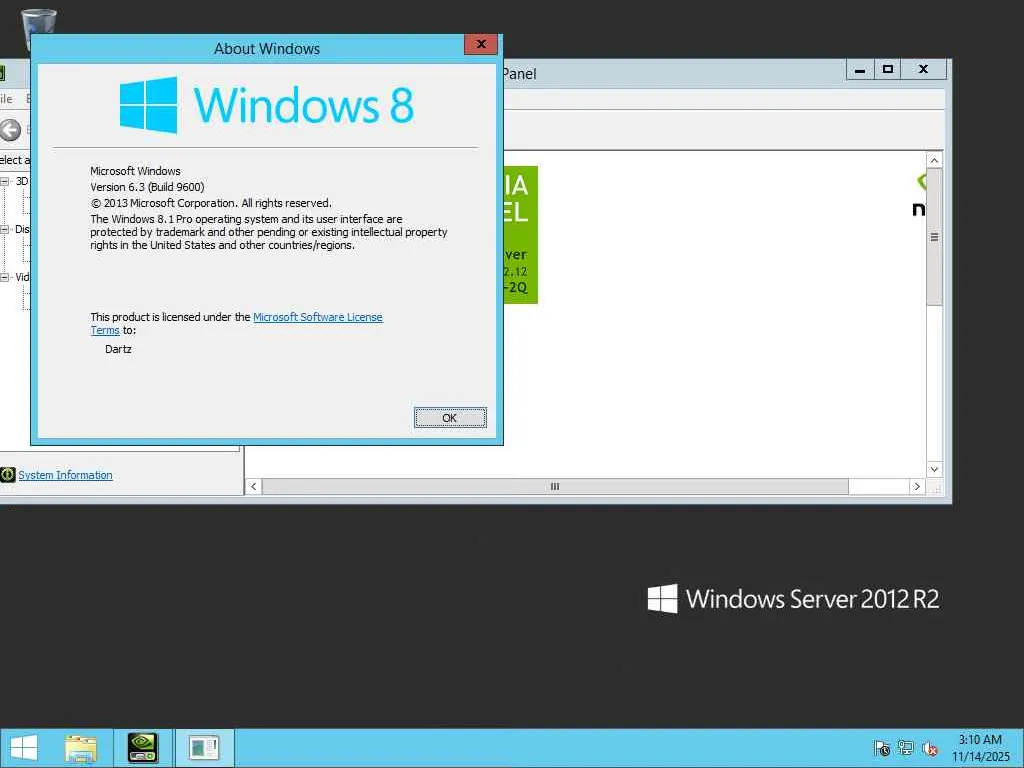Click the vertical scrollbar up arrow
Viewport: 1024px width, 768px height.
click(935, 161)
